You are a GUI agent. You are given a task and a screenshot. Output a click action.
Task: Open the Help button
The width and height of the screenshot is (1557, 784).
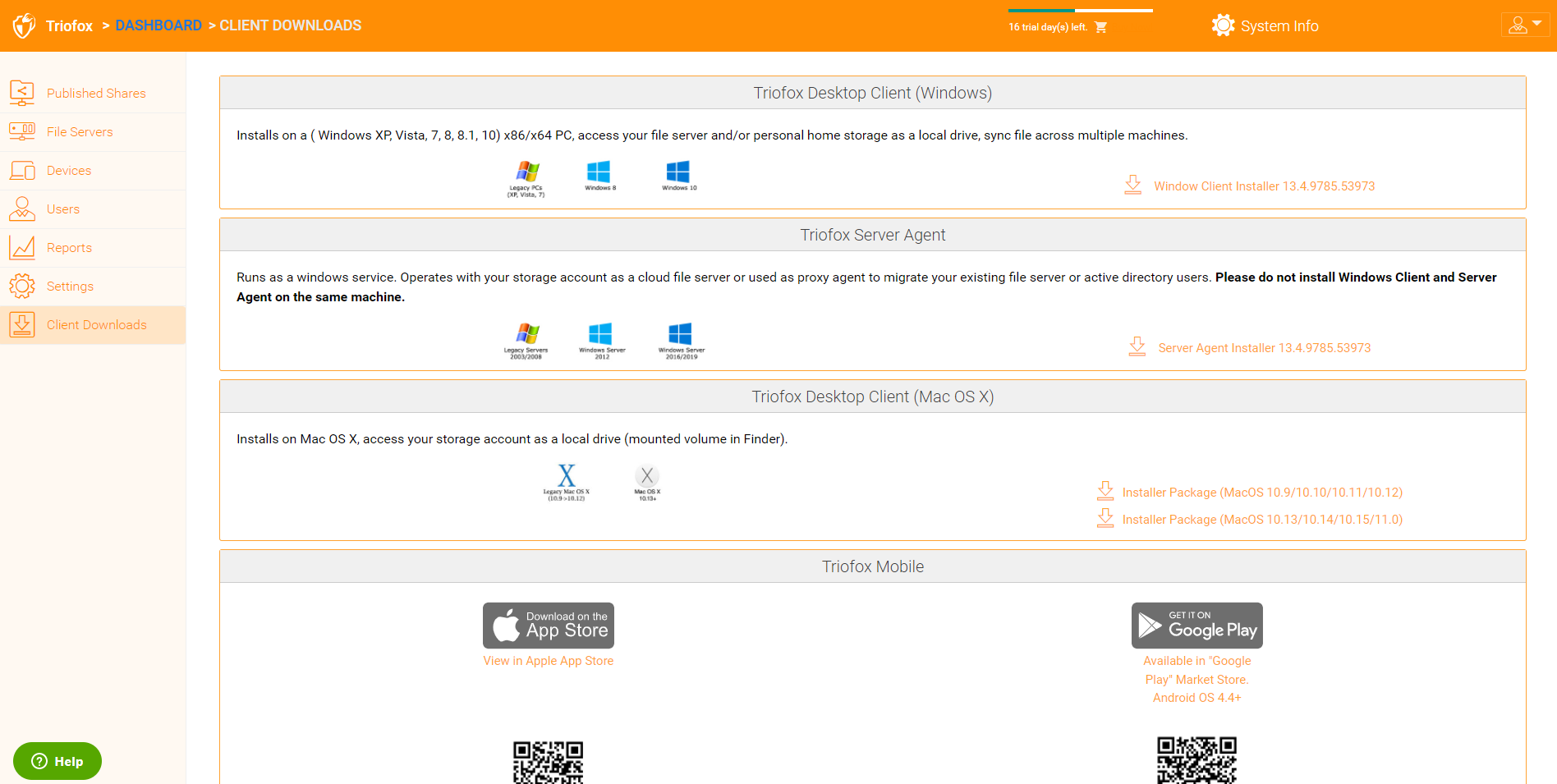57,761
